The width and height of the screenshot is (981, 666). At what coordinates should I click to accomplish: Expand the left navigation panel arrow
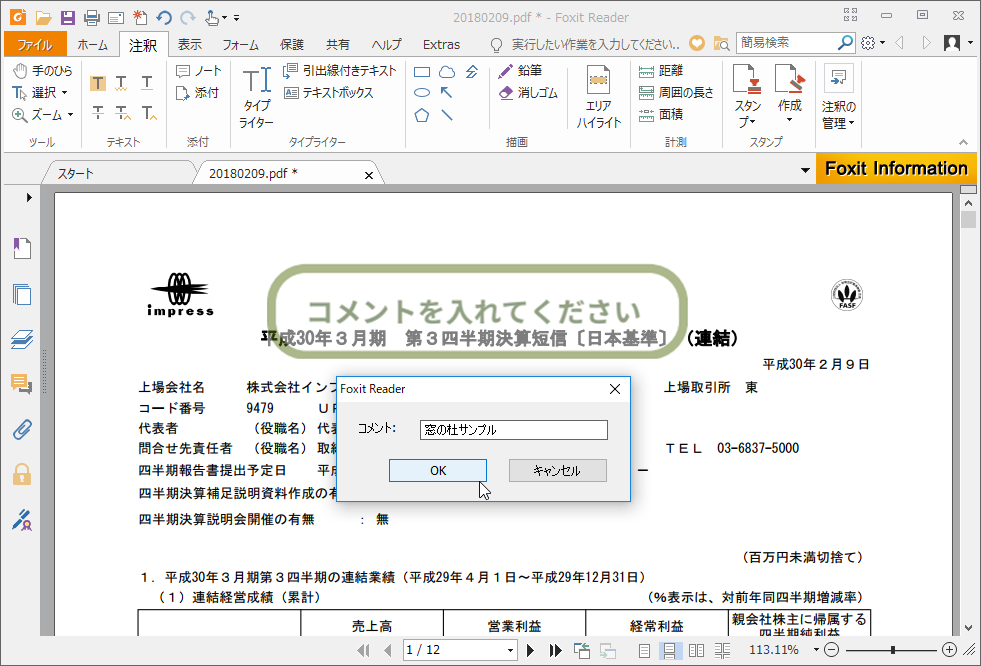tap(29, 198)
